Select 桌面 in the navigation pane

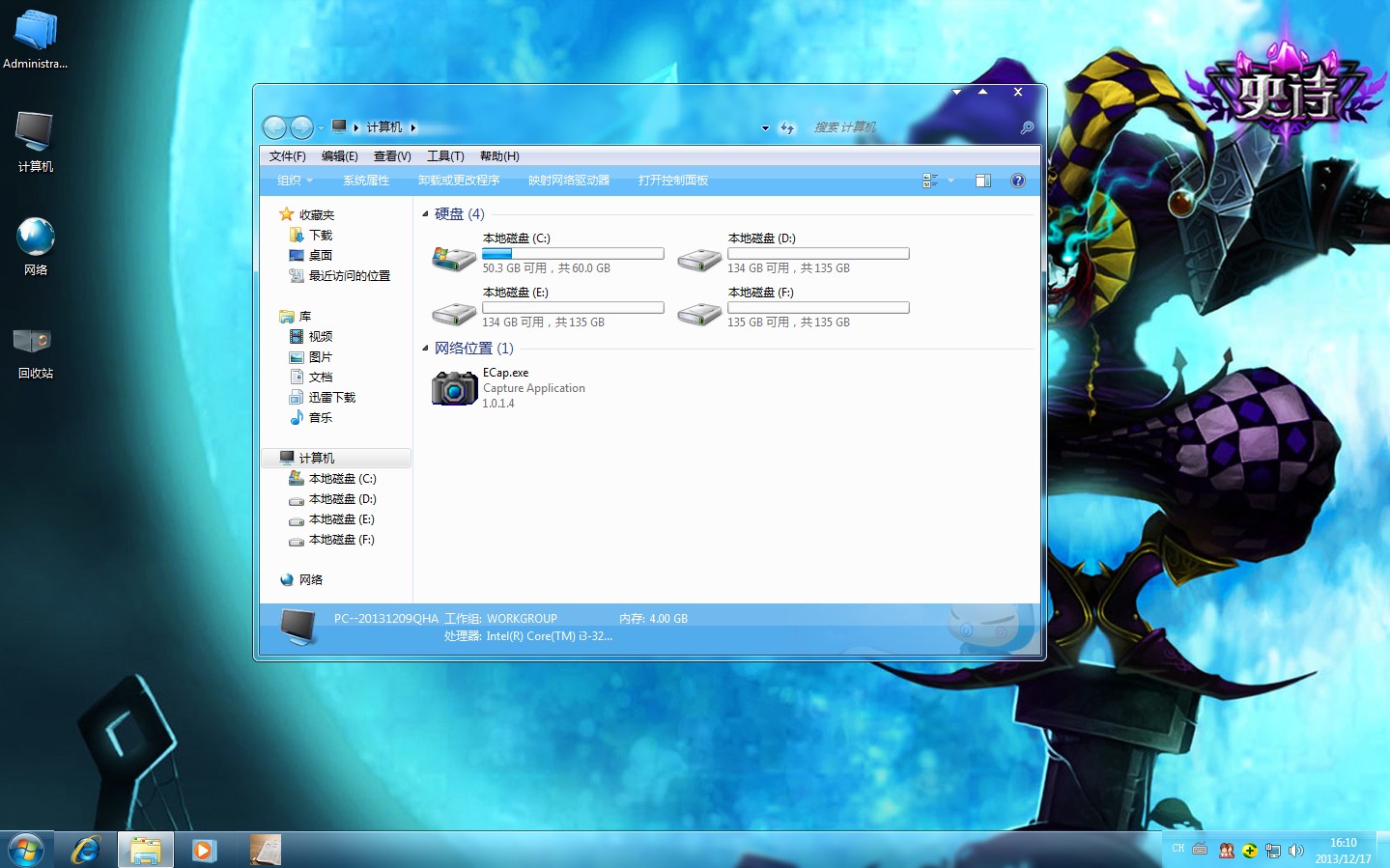pos(310,256)
